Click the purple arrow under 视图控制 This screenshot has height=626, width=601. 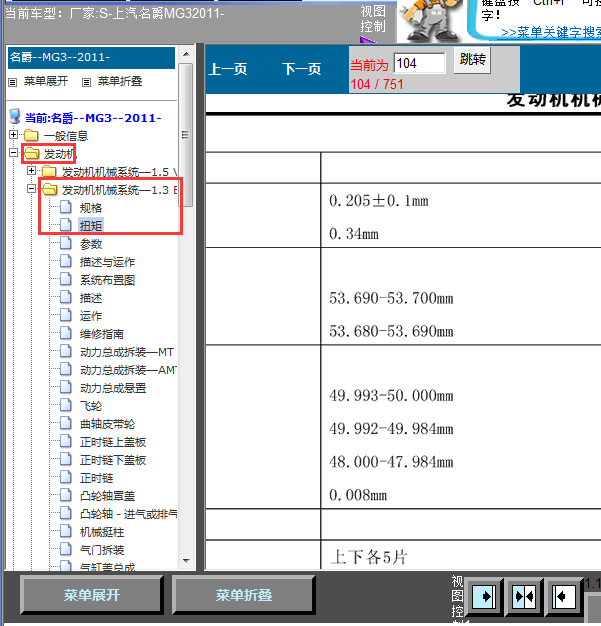coord(367,40)
